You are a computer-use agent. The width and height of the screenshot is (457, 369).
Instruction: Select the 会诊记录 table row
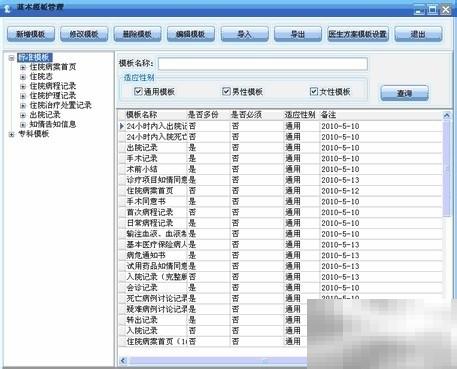pos(281,288)
